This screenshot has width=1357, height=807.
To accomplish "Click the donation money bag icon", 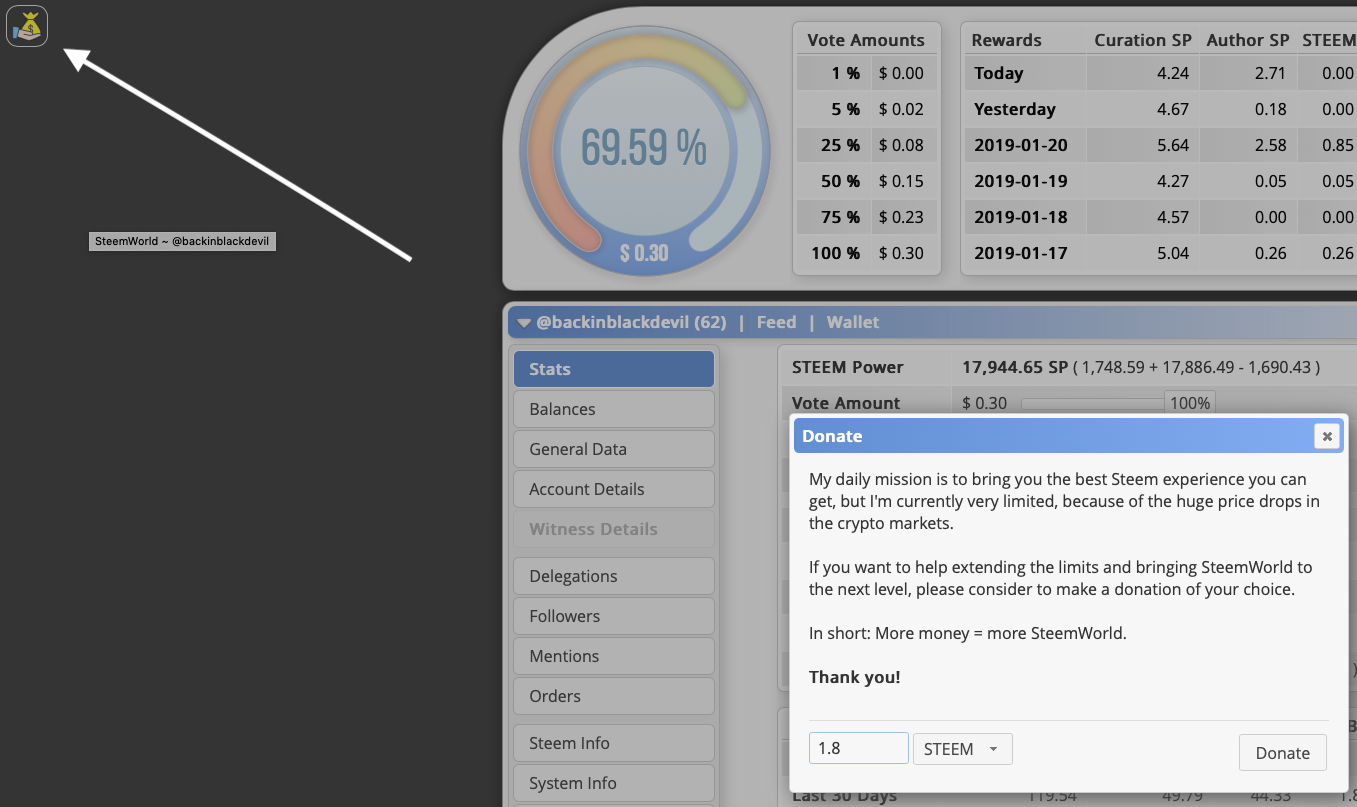I will pyautogui.click(x=27, y=26).
